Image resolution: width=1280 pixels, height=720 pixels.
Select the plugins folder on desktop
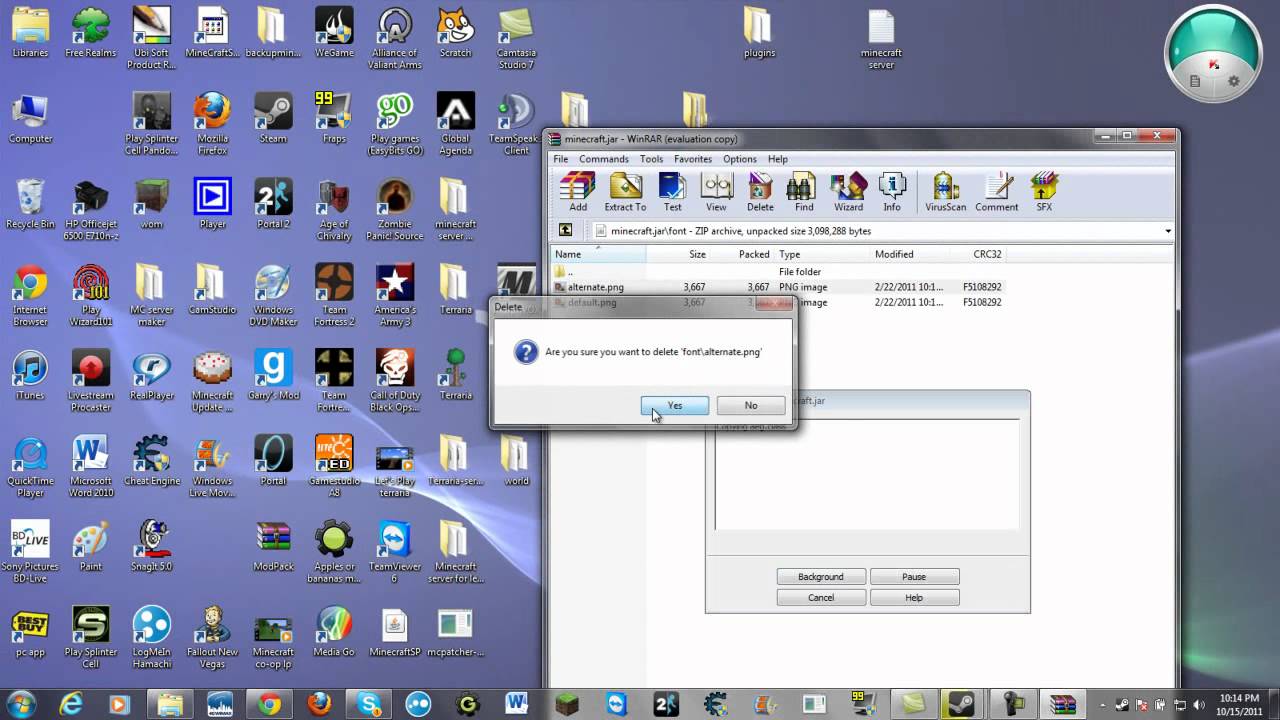tap(759, 33)
